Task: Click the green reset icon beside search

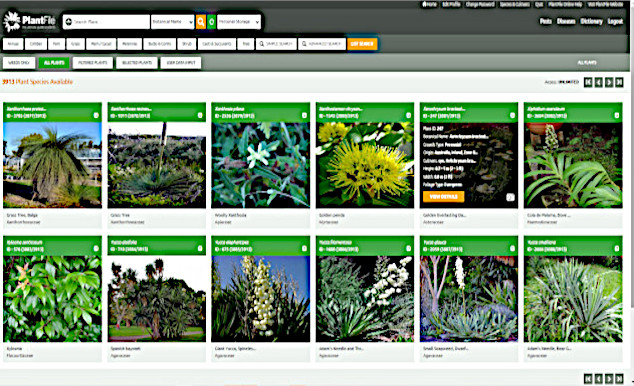Action: 211,22
